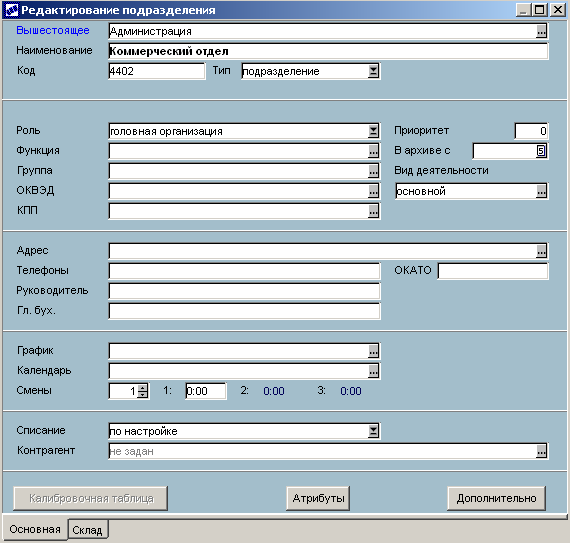Image resolution: width=570 pixels, height=543 pixels.
Task: Click into the Телефоны field
Action: click(x=244, y=271)
